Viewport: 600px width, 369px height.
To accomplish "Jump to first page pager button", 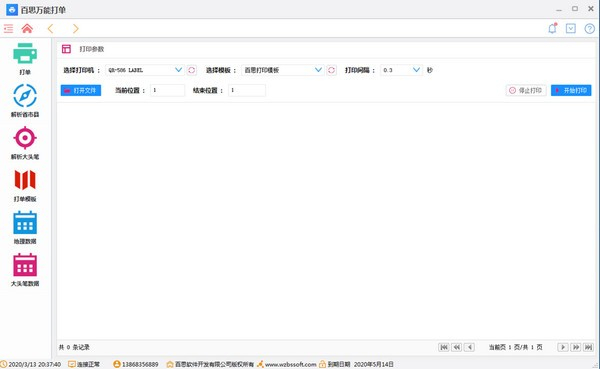I will pyautogui.click(x=444, y=347).
